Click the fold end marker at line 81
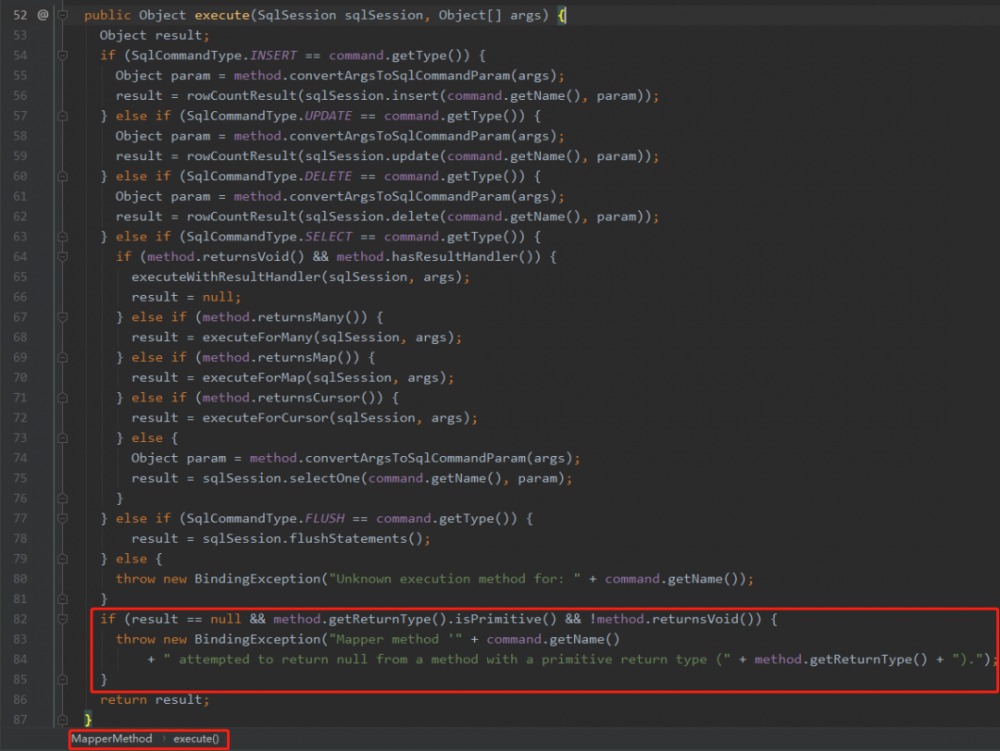This screenshot has width=1000, height=751. (x=62, y=599)
